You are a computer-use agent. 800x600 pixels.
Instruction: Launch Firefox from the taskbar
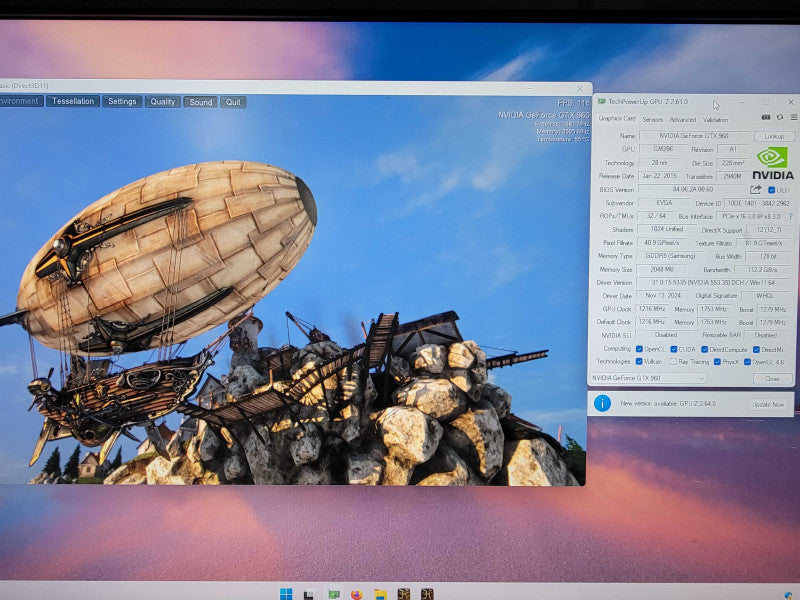pos(357,594)
